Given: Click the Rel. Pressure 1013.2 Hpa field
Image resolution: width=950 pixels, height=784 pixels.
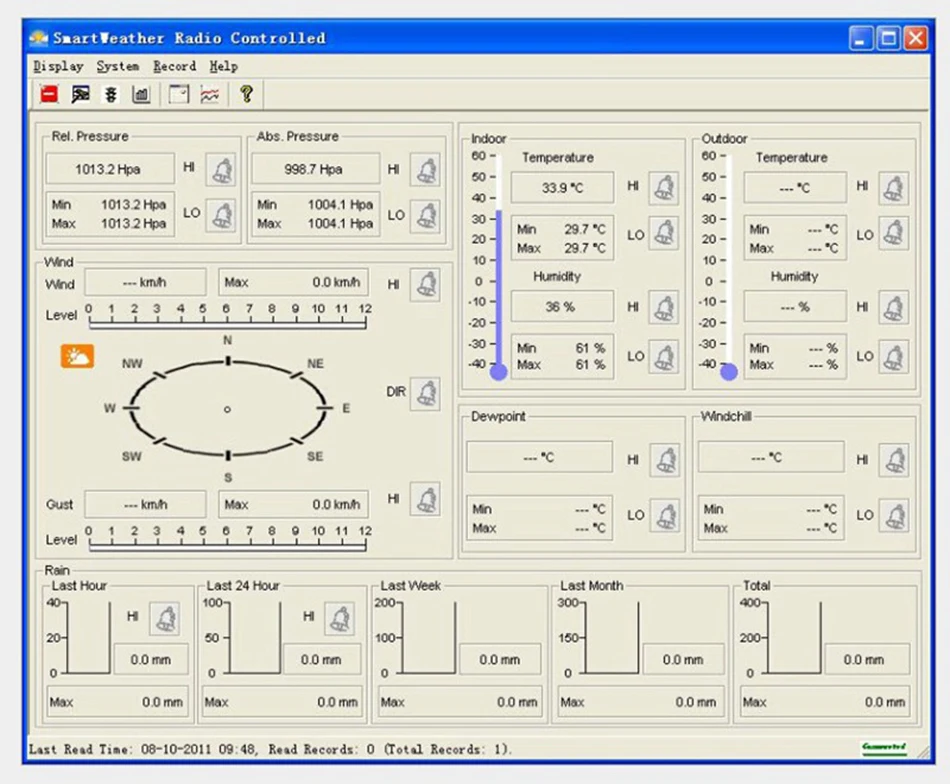Looking at the screenshot, I should click(x=109, y=169).
